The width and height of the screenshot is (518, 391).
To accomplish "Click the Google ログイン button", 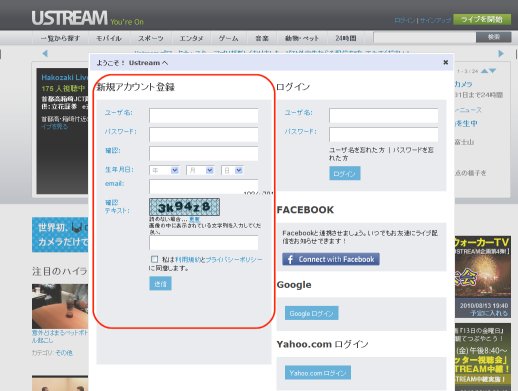I will (x=311, y=313).
